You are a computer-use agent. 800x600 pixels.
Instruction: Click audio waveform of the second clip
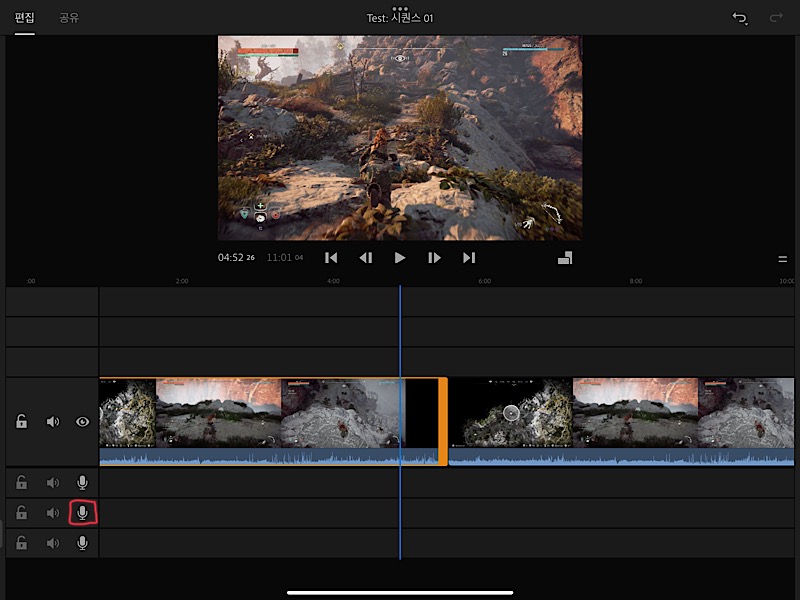click(621, 457)
